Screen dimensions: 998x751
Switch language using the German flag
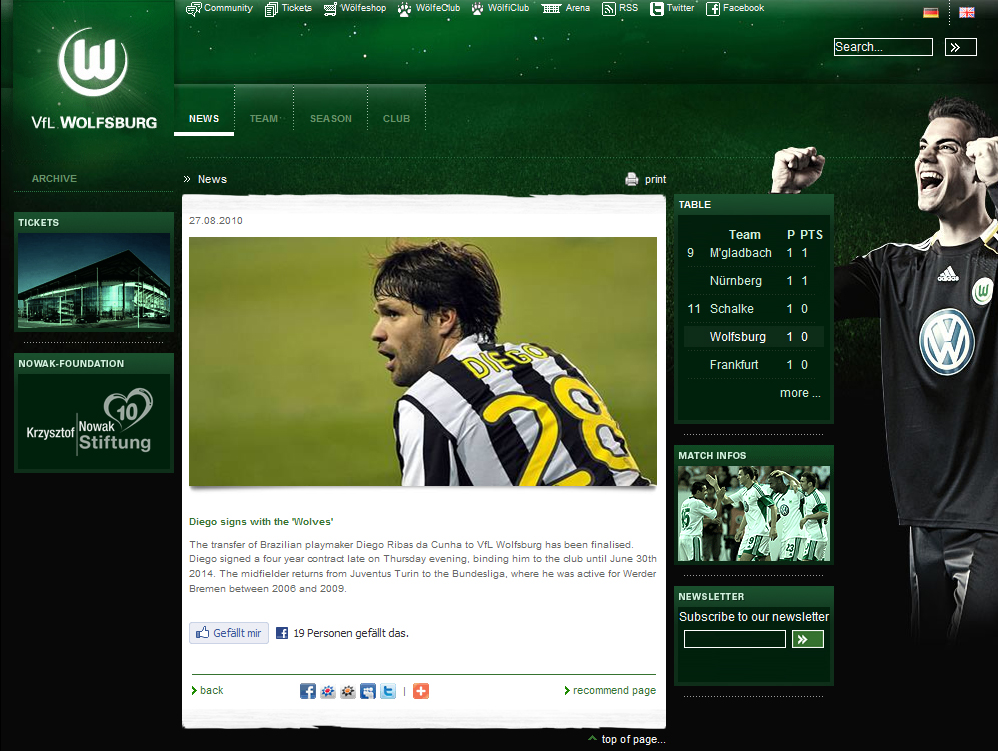(931, 12)
